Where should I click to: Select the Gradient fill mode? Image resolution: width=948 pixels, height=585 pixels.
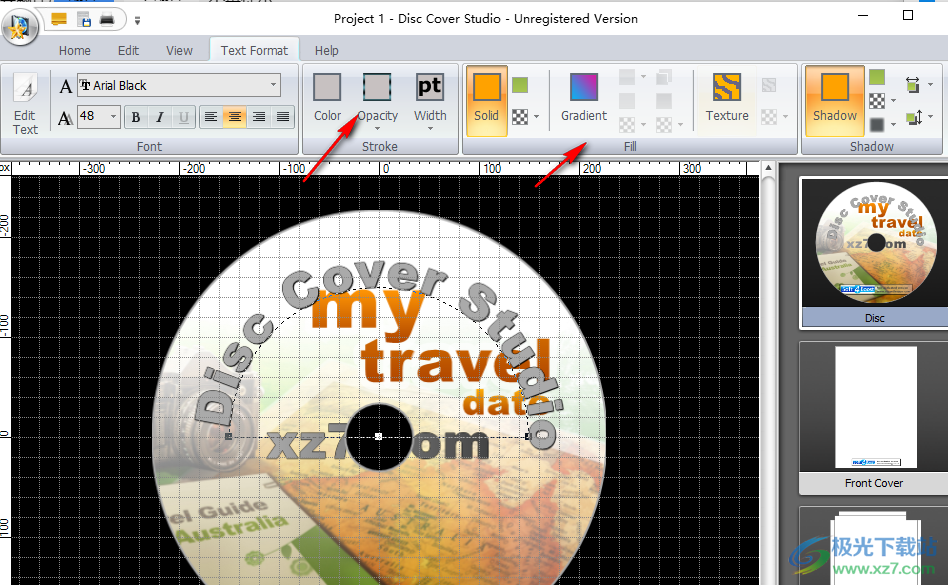(583, 98)
